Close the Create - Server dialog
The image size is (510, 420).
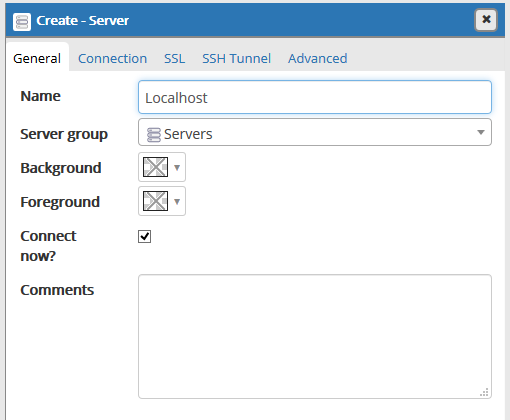[x=486, y=20]
